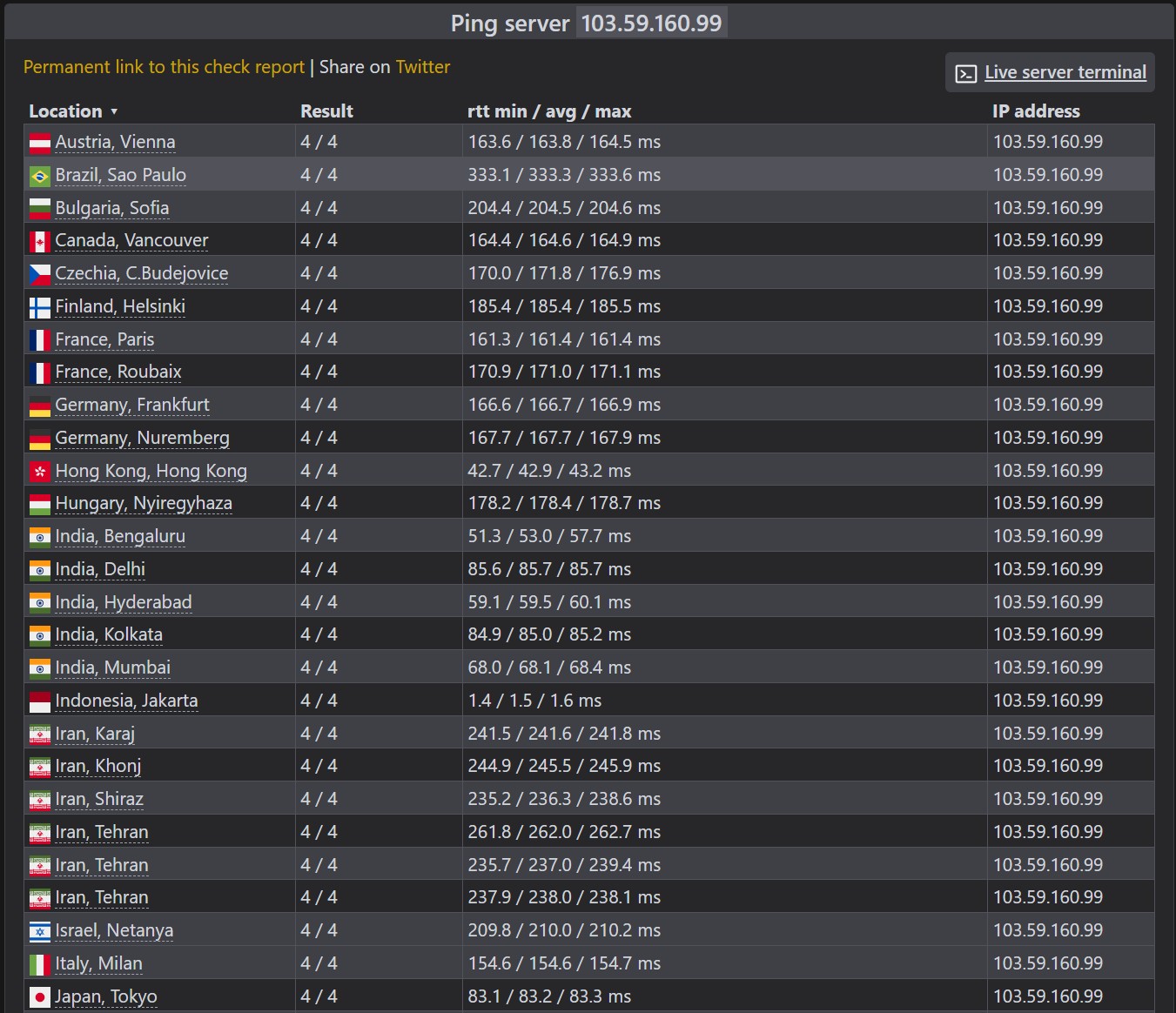Open the Czechia, C.Budejovice location link
The width and height of the screenshot is (1176, 1013).
tap(141, 273)
